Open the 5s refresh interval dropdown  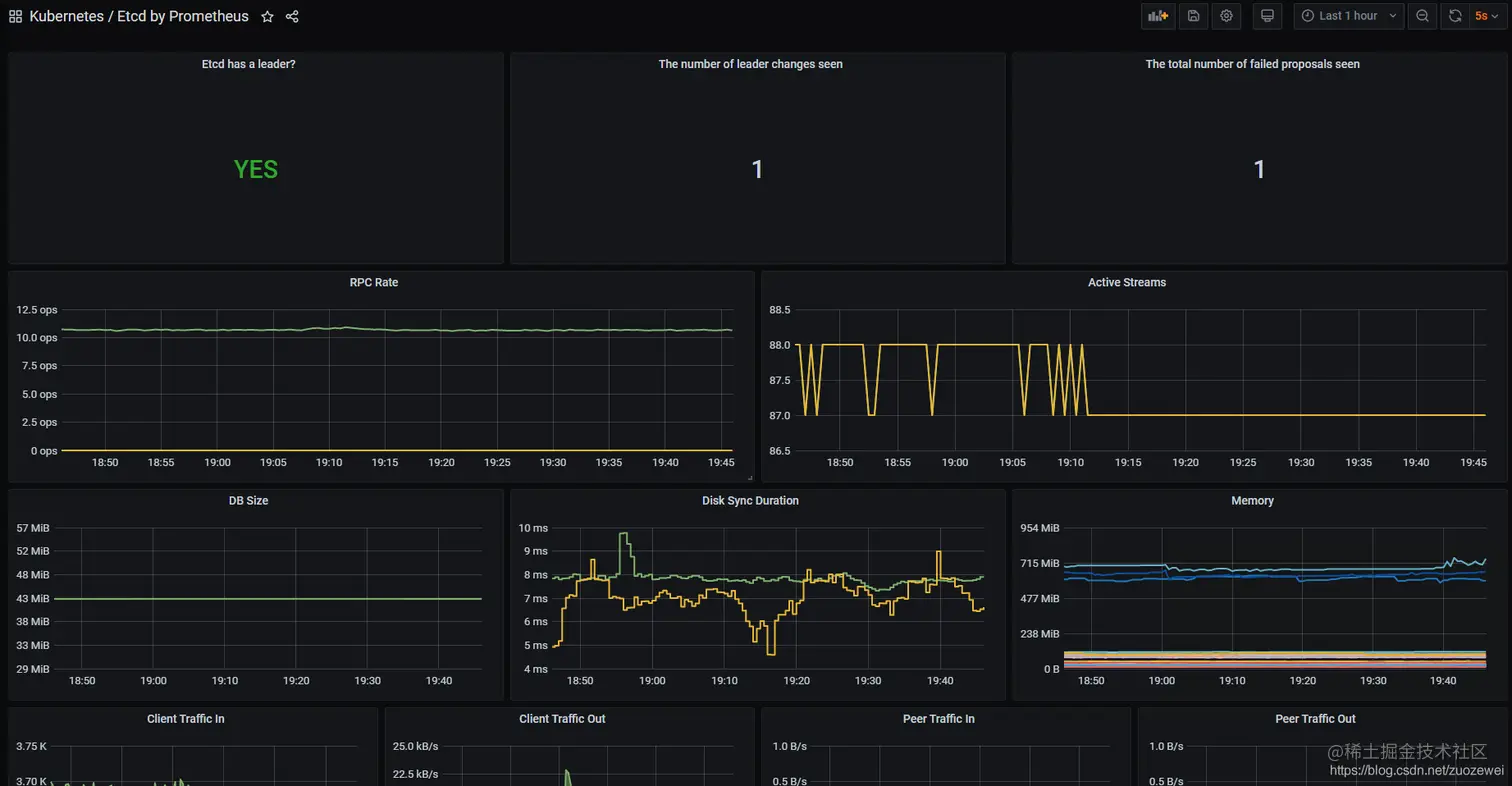(x=1487, y=16)
